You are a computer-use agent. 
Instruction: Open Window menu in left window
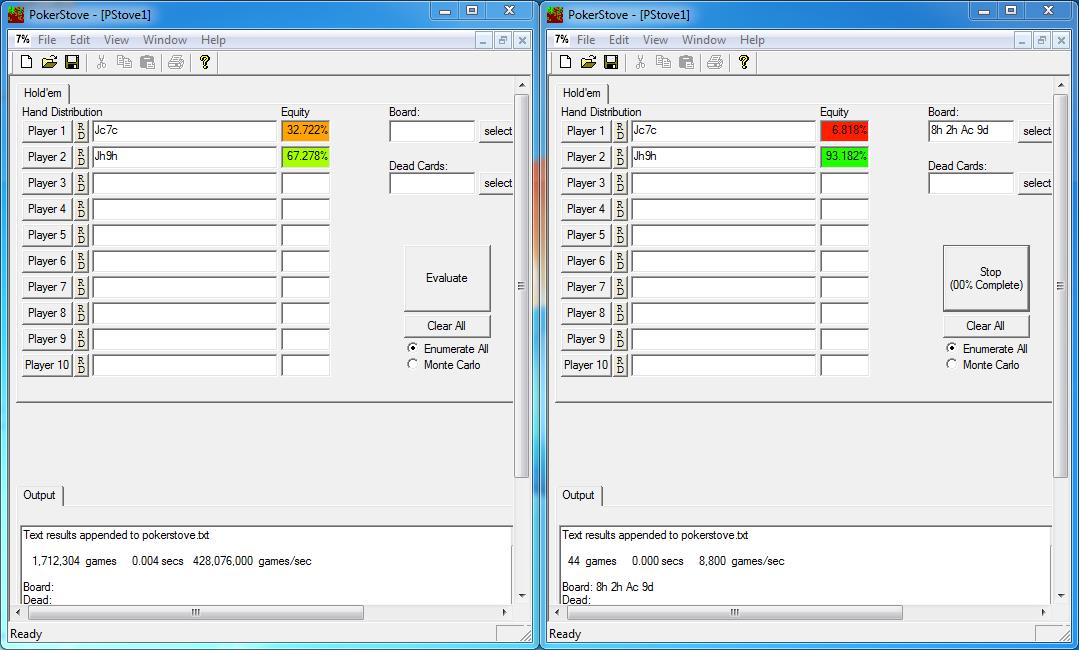click(x=165, y=40)
